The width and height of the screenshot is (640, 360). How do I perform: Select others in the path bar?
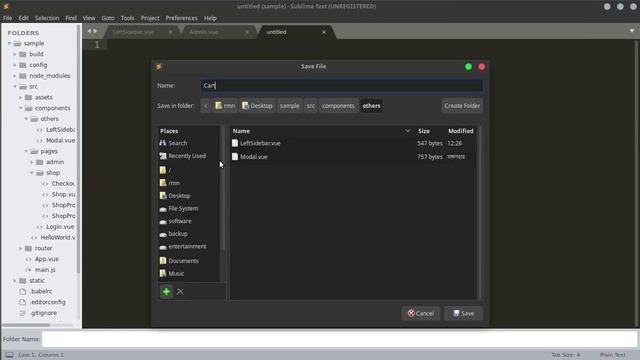[371, 106]
